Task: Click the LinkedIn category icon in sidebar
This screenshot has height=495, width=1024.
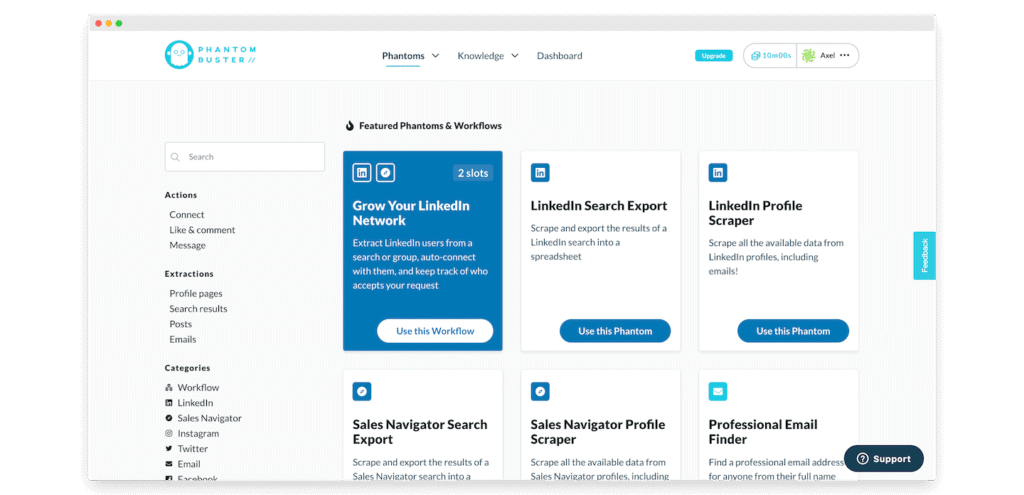Action: [168, 403]
